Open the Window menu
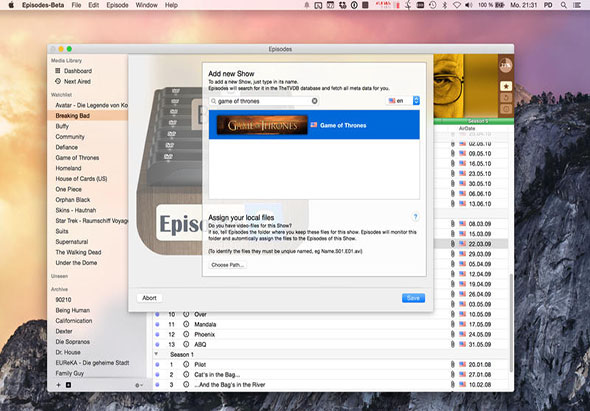 coord(146,5)
